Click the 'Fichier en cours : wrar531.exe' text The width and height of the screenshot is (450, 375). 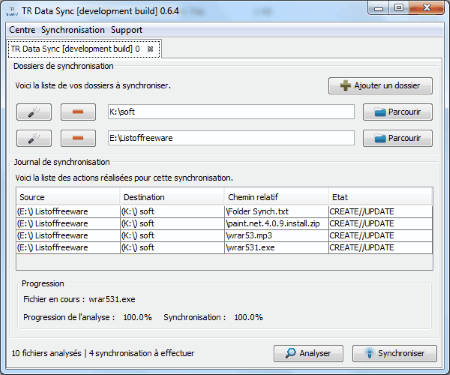[x=79, y=299]
